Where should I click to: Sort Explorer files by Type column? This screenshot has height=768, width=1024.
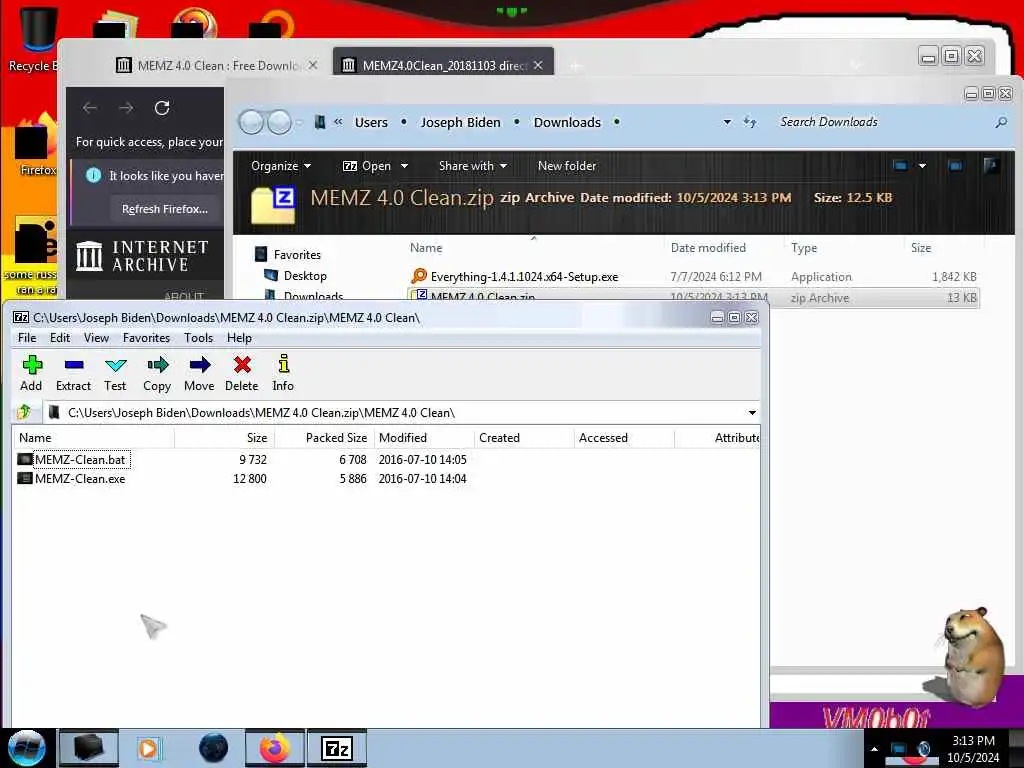pos(804,248)
